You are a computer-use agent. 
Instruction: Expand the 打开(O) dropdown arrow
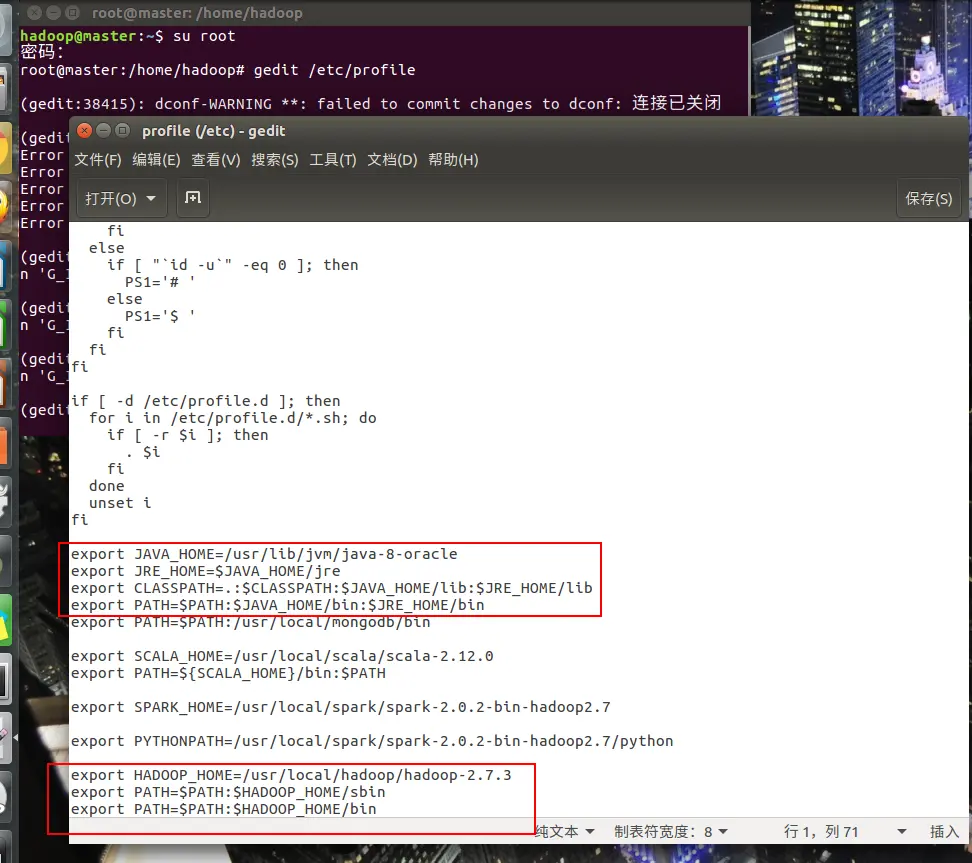(x=151, y=198)
